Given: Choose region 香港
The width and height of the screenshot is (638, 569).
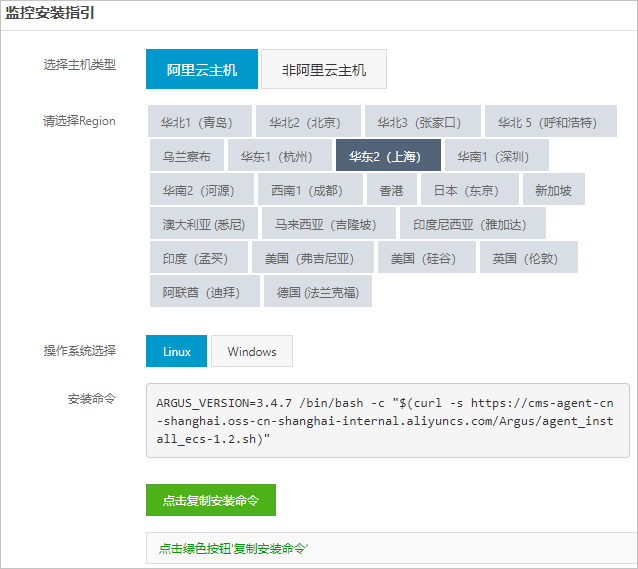Looking at the screenshot, I should (x=392, y=189).
